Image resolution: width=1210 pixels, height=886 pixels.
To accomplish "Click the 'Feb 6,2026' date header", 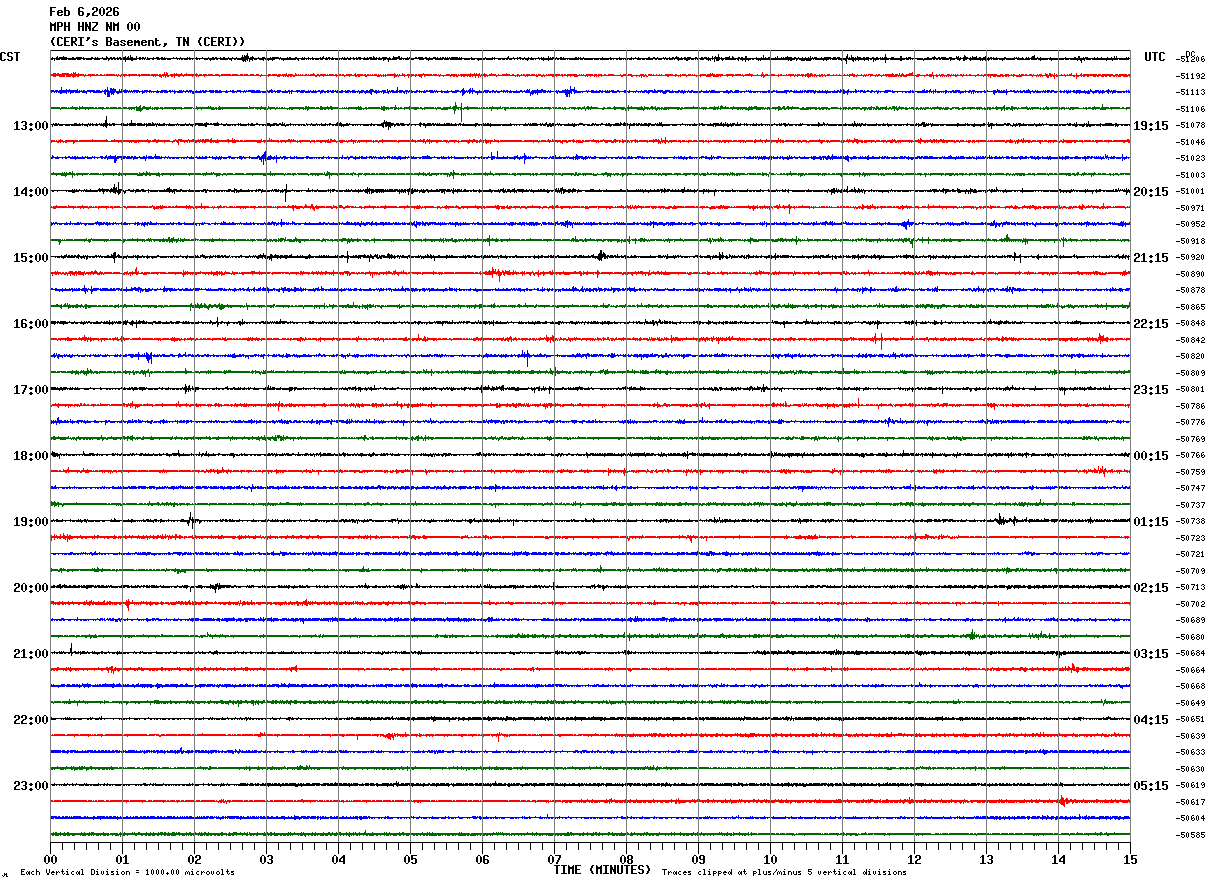I will coord(84,12).
